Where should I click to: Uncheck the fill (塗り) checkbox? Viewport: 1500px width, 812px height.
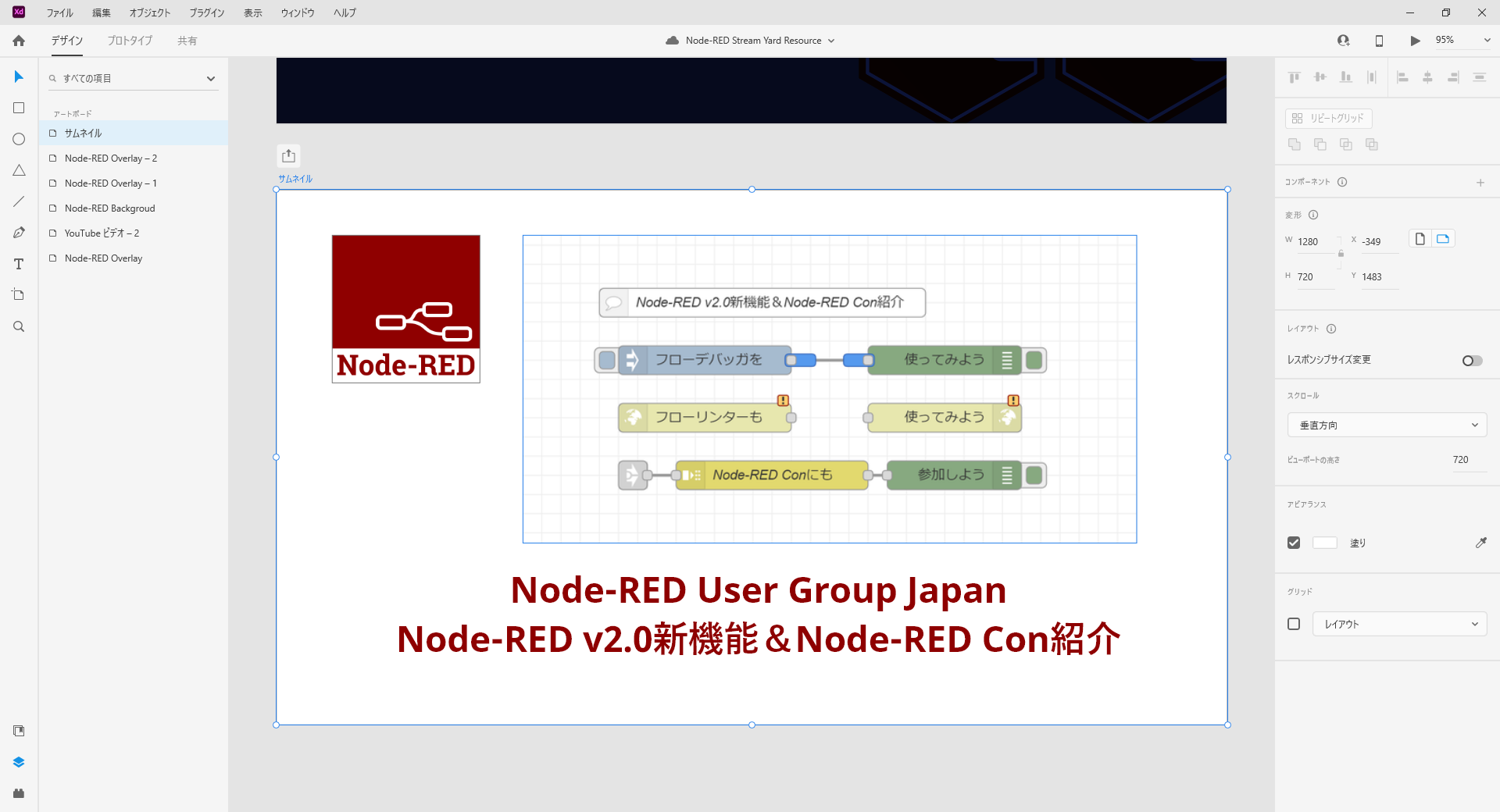pos(1294,543)
